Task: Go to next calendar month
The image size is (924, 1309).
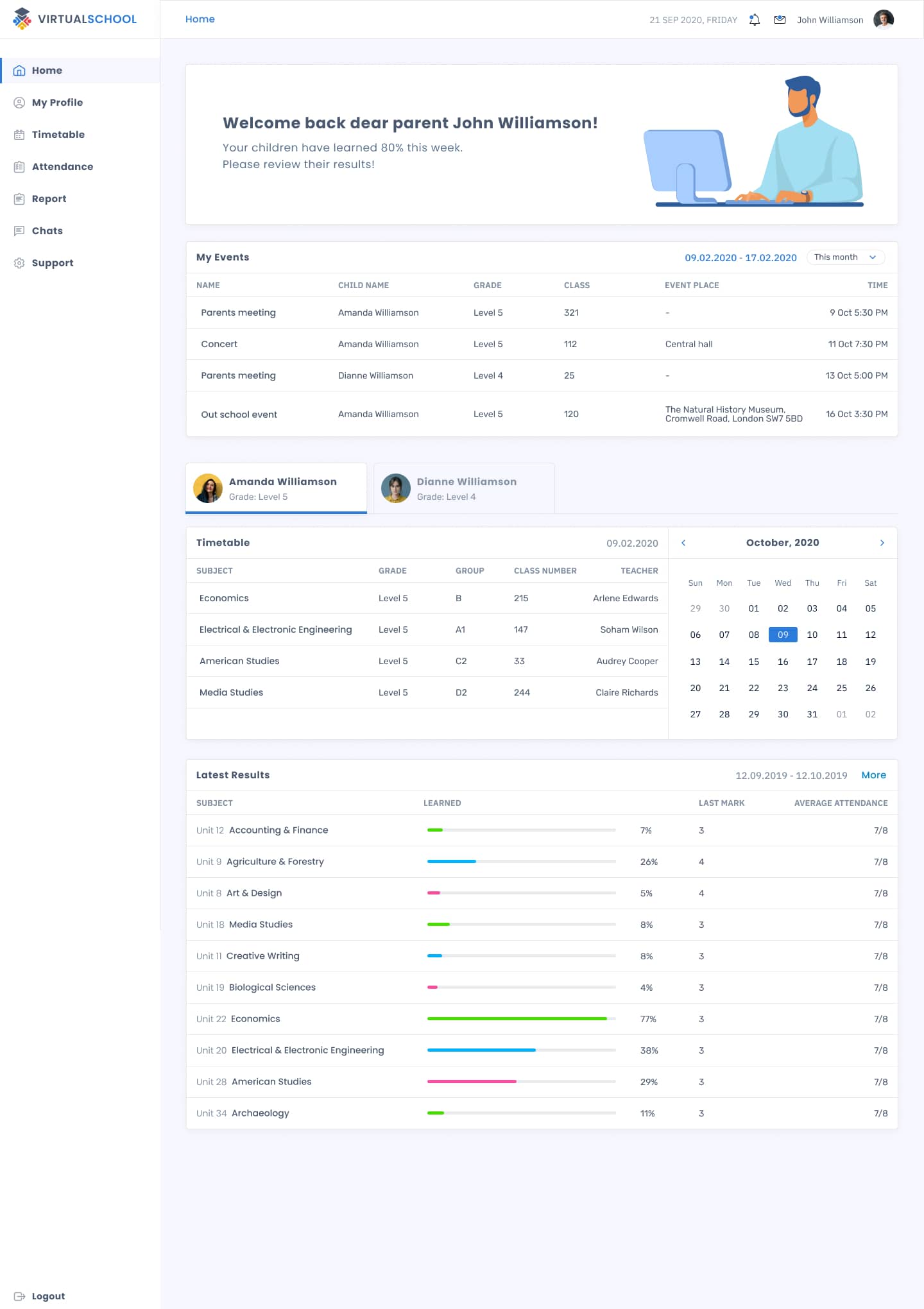Action: [x=882, y=543]
